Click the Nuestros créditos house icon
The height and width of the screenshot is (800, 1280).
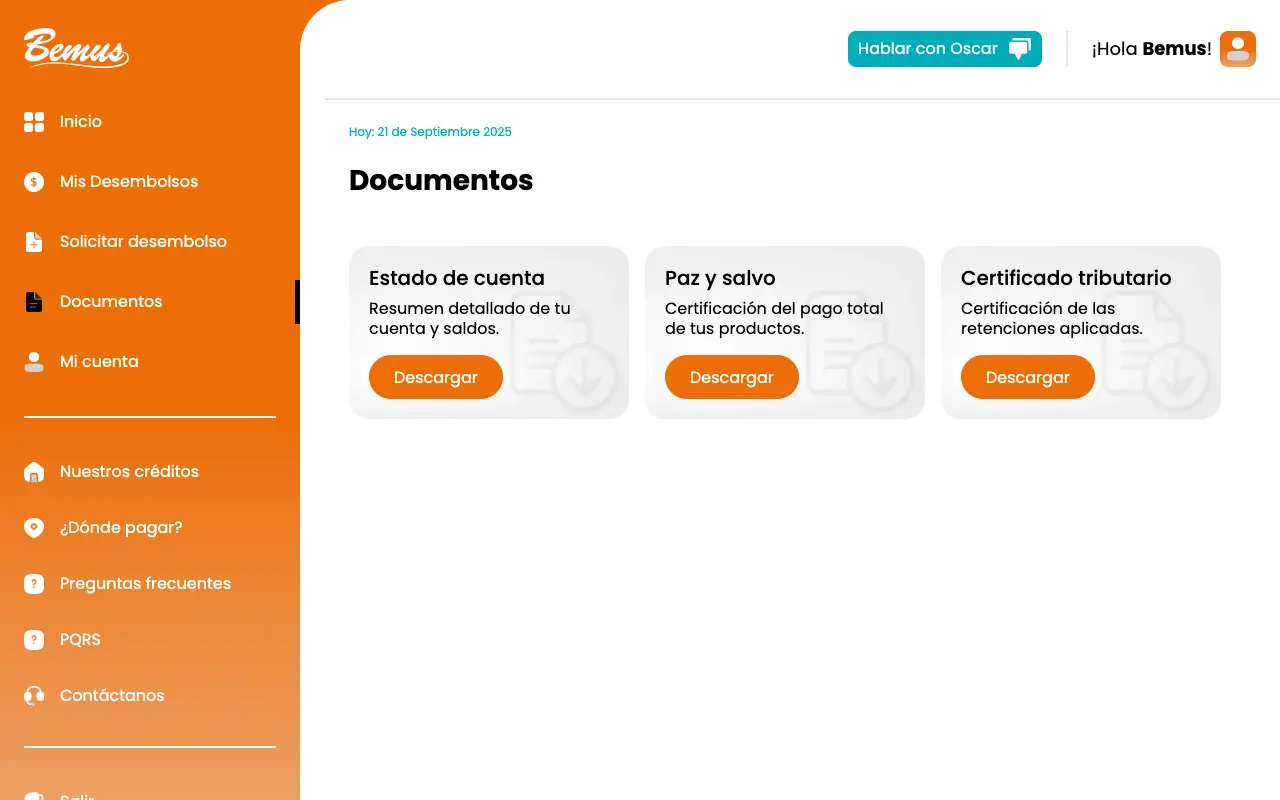(34, 472)
